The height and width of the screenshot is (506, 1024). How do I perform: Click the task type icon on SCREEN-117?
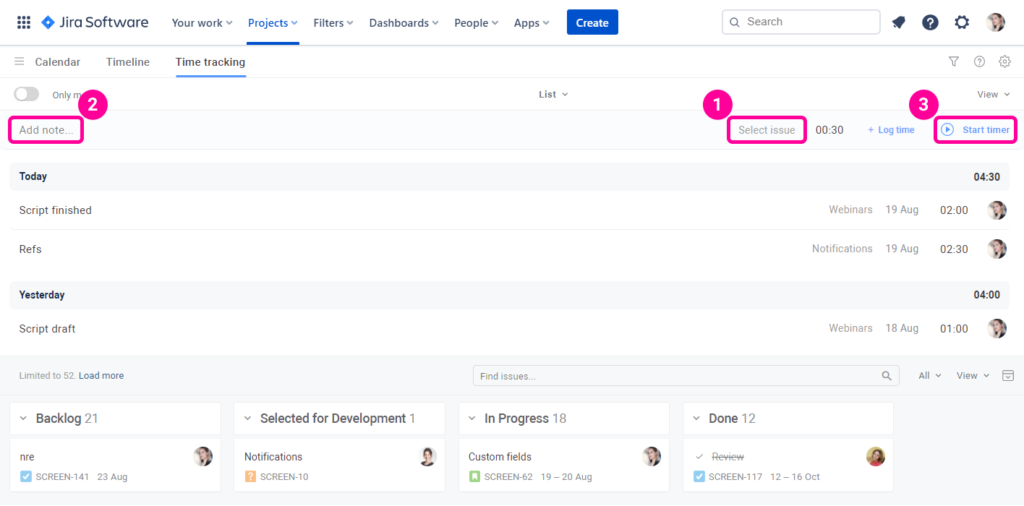tap(699, 477)
